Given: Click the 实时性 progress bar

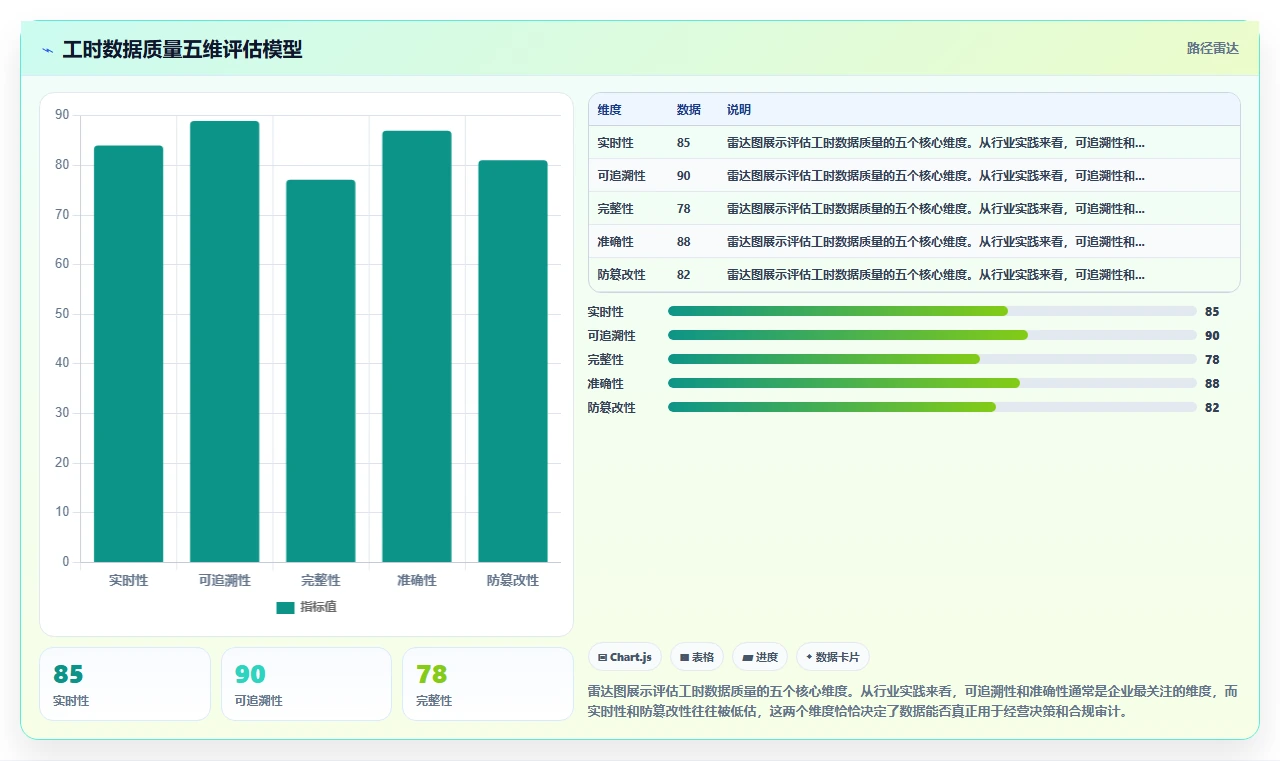Looking at the screenshot, I should click(932, 312).
